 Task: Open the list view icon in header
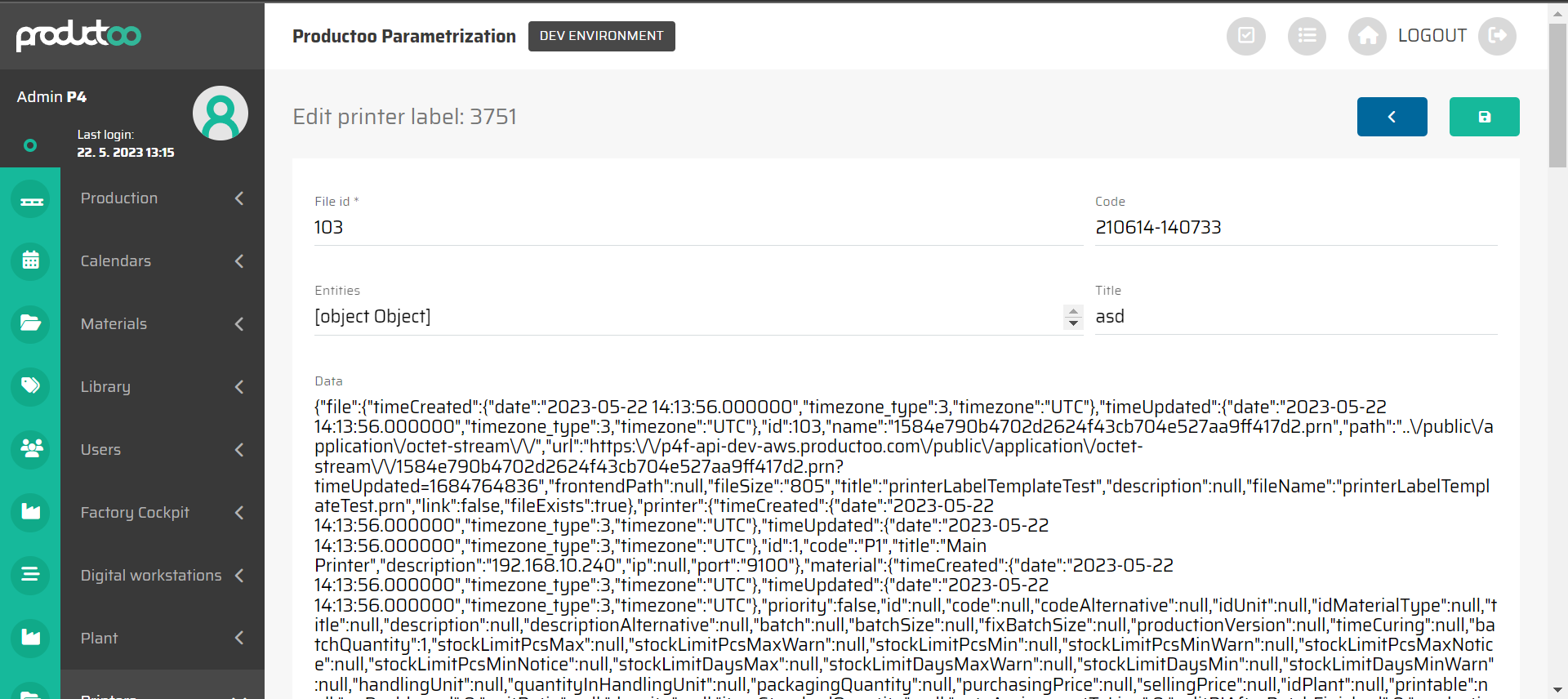1307,36
